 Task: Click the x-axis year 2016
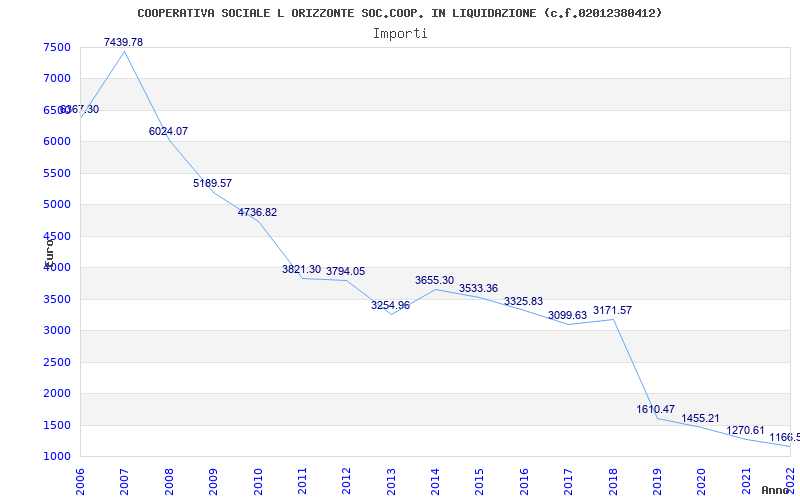click(x=524, y=482)
